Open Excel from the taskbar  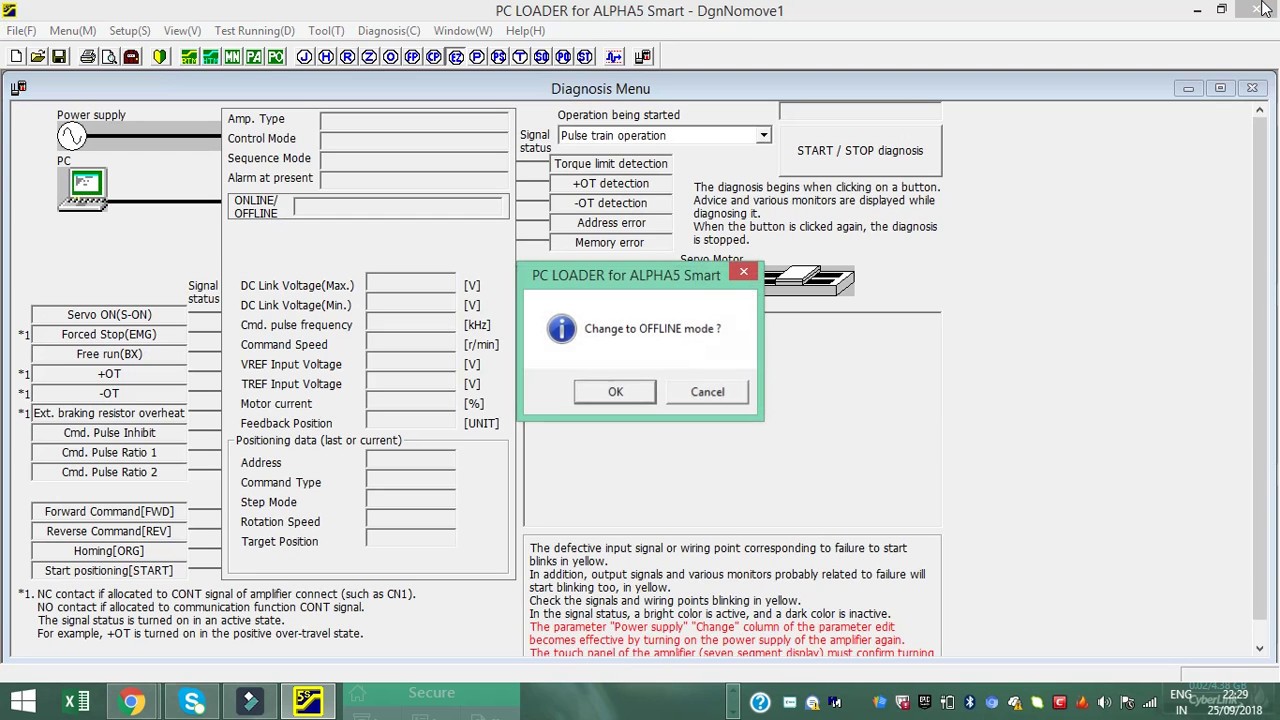[77, 701]
